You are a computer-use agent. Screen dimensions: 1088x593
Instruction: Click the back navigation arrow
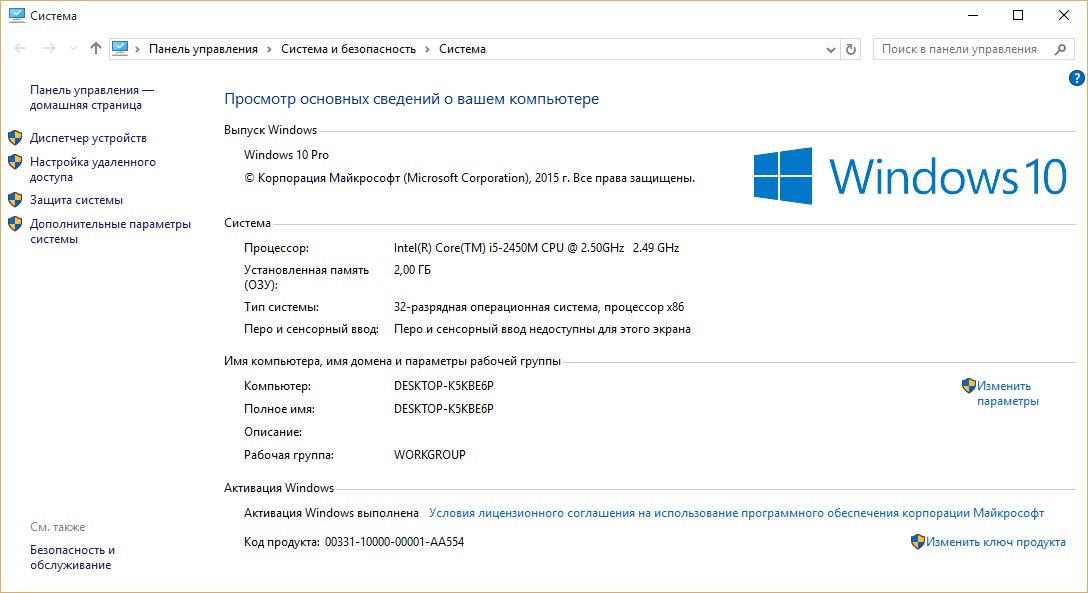pos(20,48)
